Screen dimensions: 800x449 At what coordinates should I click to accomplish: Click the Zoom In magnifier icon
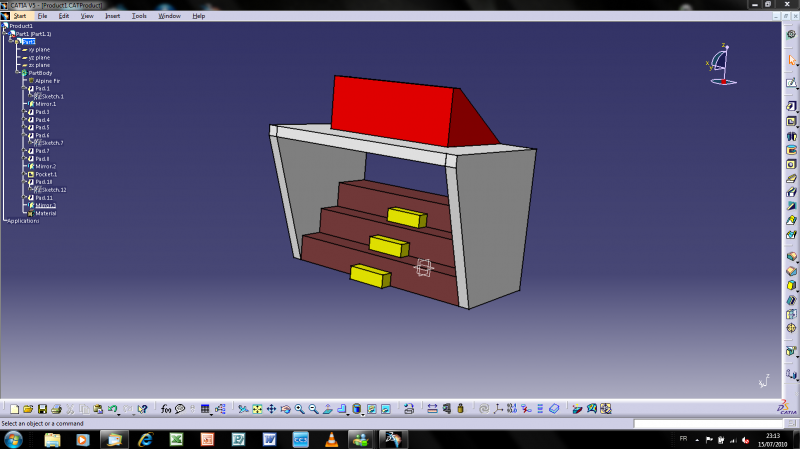300,409
